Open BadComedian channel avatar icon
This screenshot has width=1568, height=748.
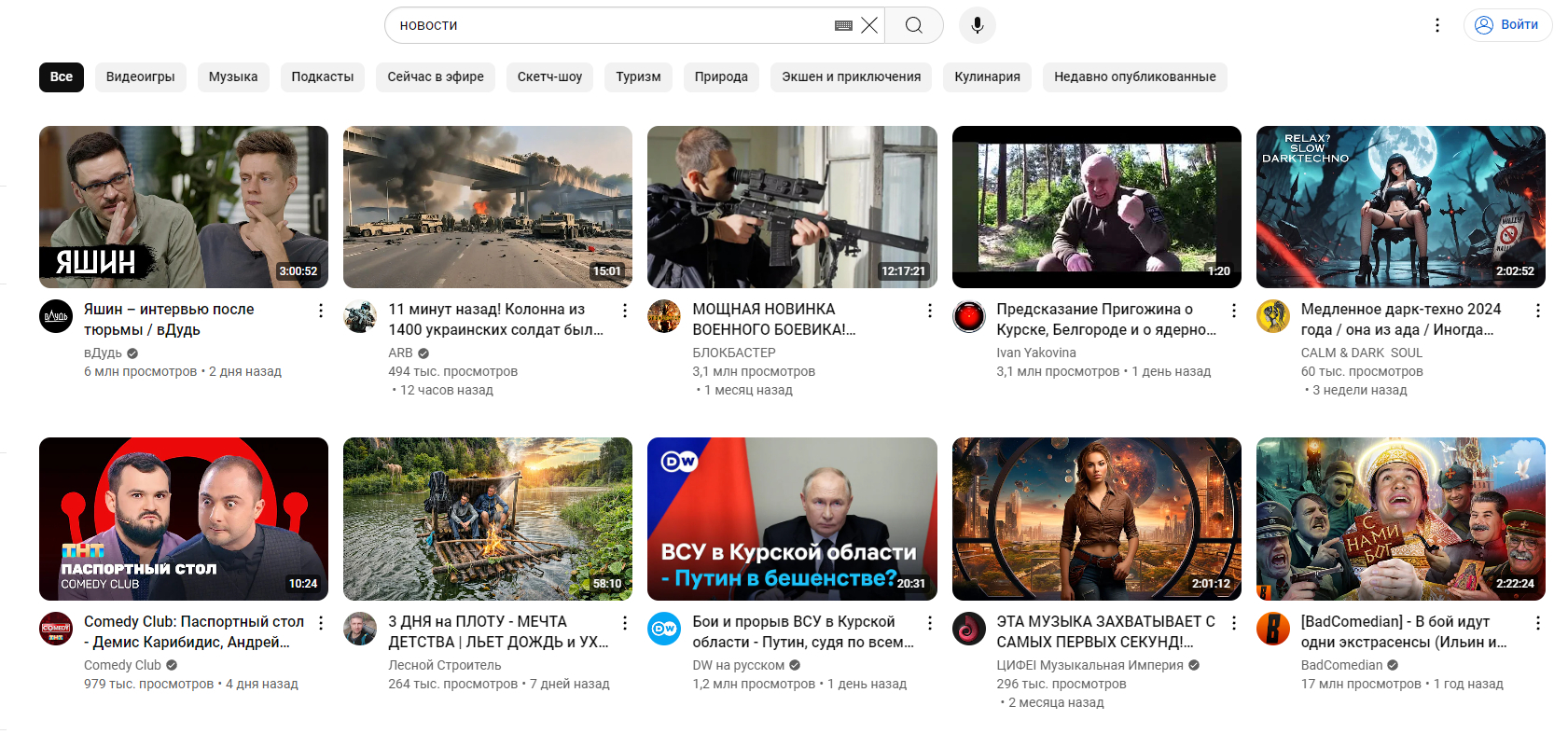1272,629
